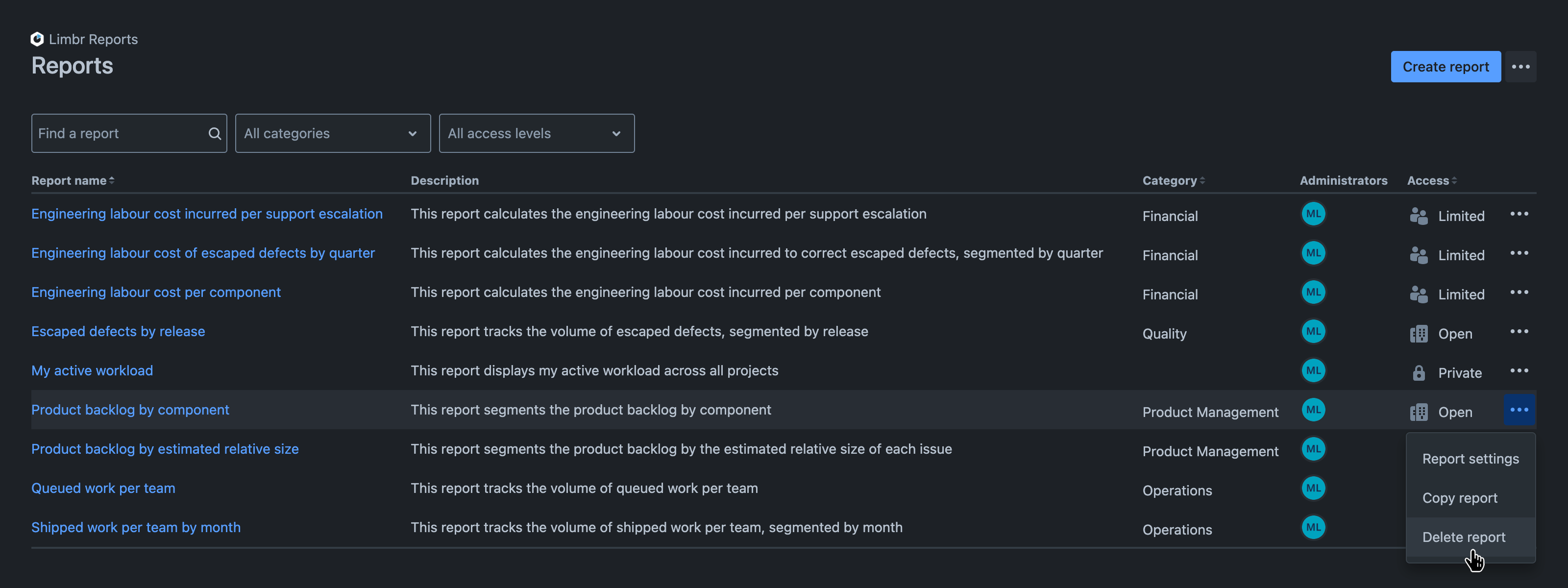Open Engineering labour cost of escaped defects by quarter
Viewport: 1568px width, 588px height.
pyautogui.click(x=203, y=253)
